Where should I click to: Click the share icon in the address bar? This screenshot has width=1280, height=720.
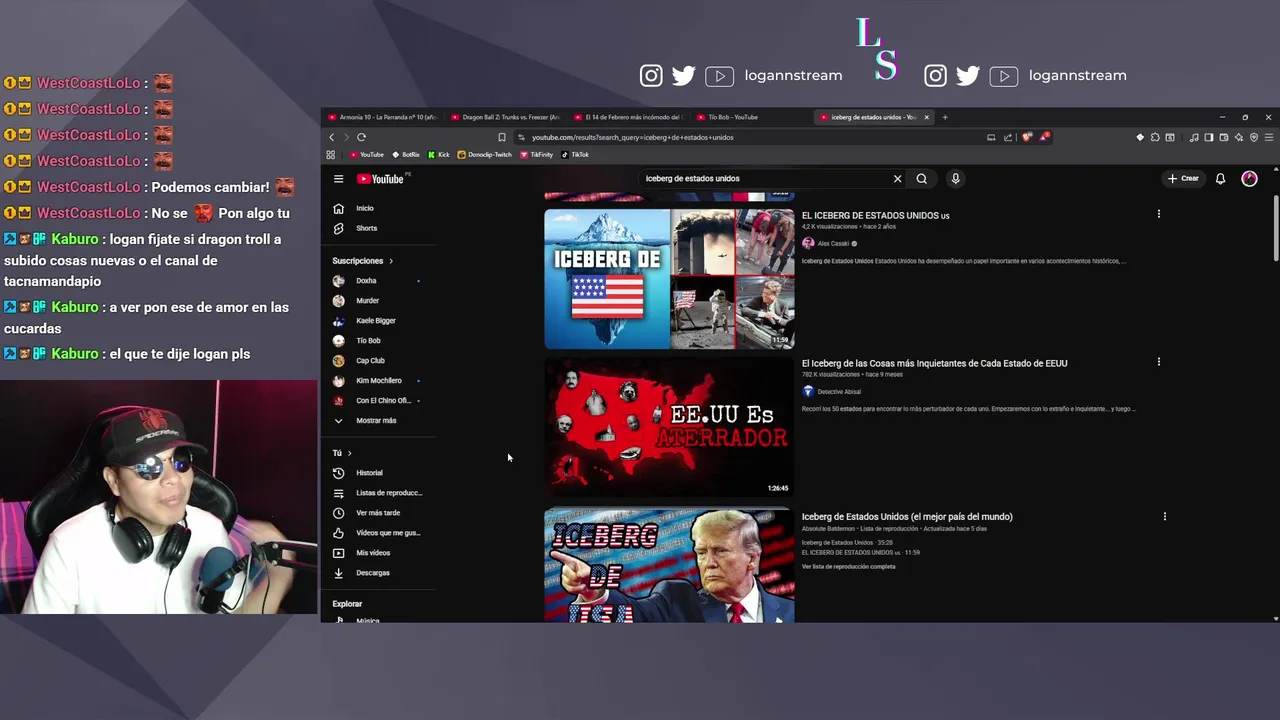pyautogui.click(x=1008, y=137)
